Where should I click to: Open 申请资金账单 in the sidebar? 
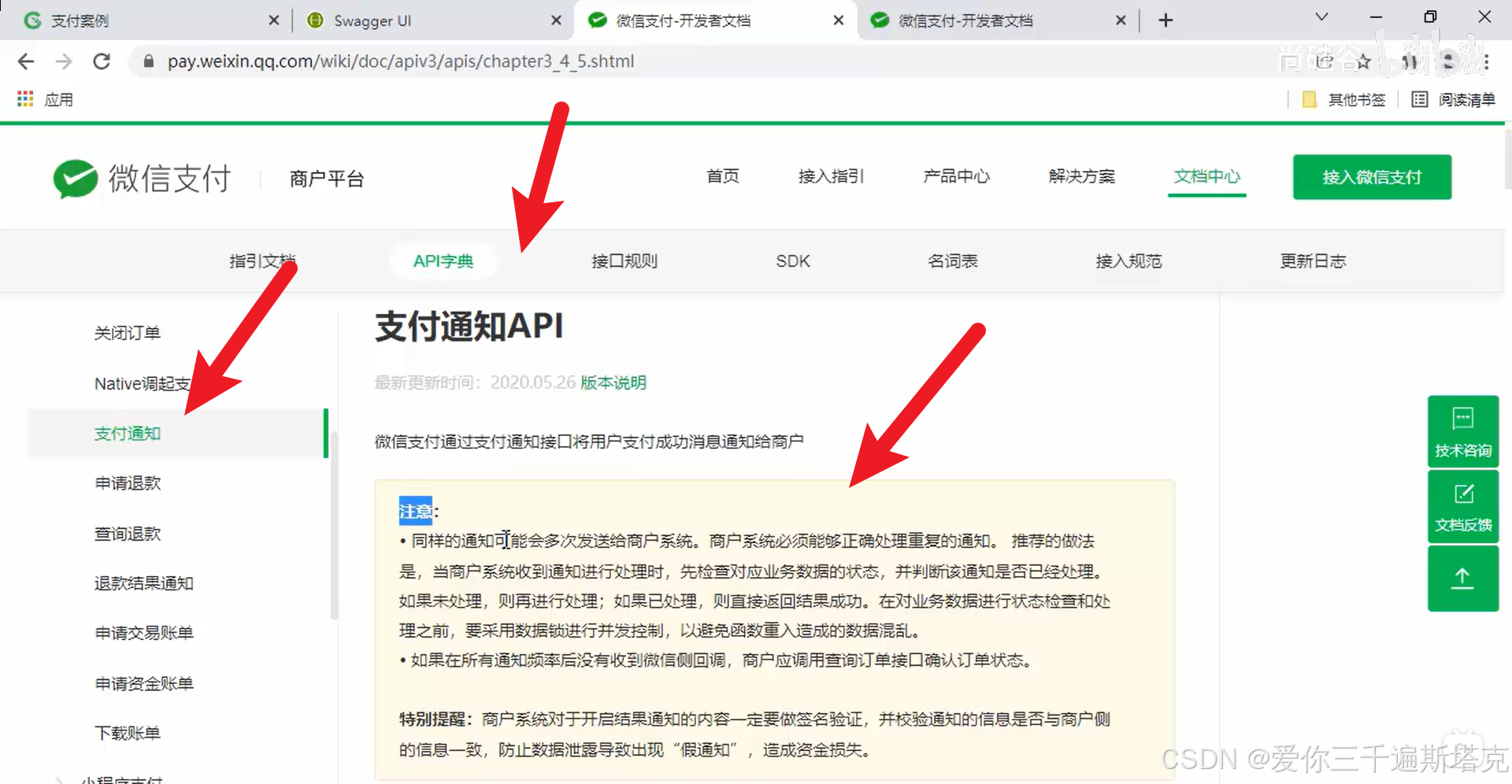(144, 683)
